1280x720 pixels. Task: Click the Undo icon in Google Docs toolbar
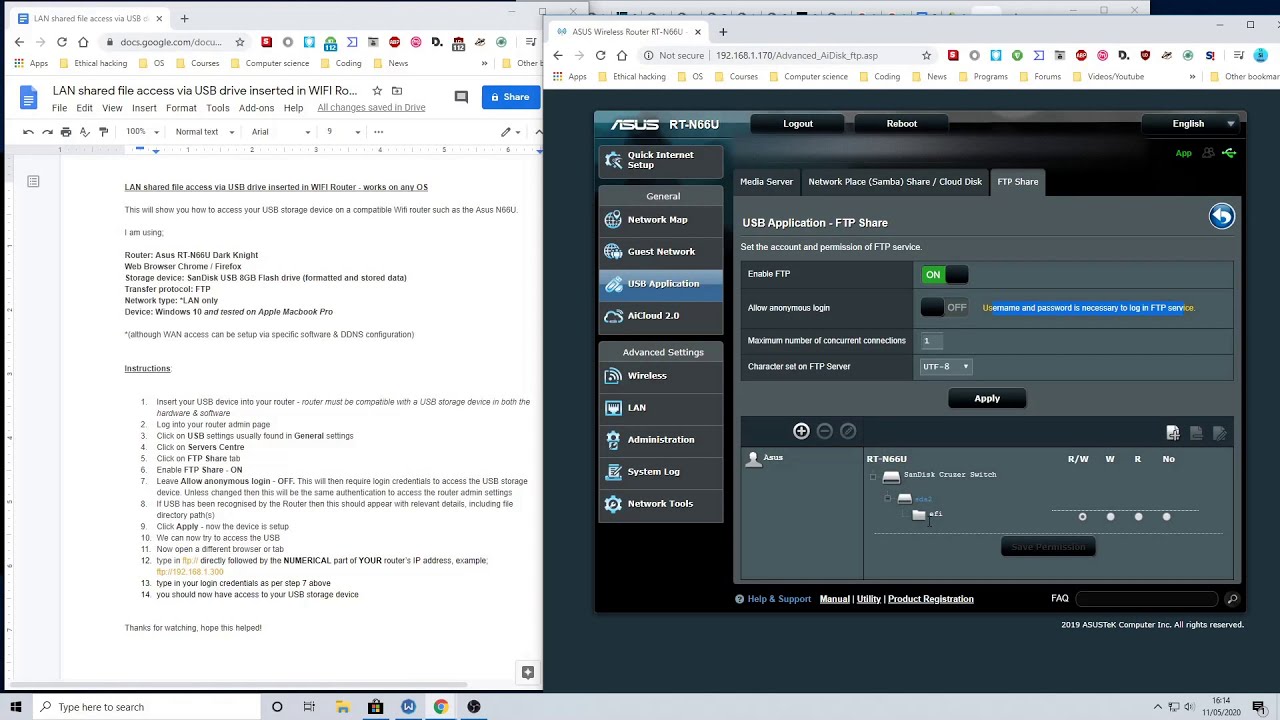pos(28,132)
